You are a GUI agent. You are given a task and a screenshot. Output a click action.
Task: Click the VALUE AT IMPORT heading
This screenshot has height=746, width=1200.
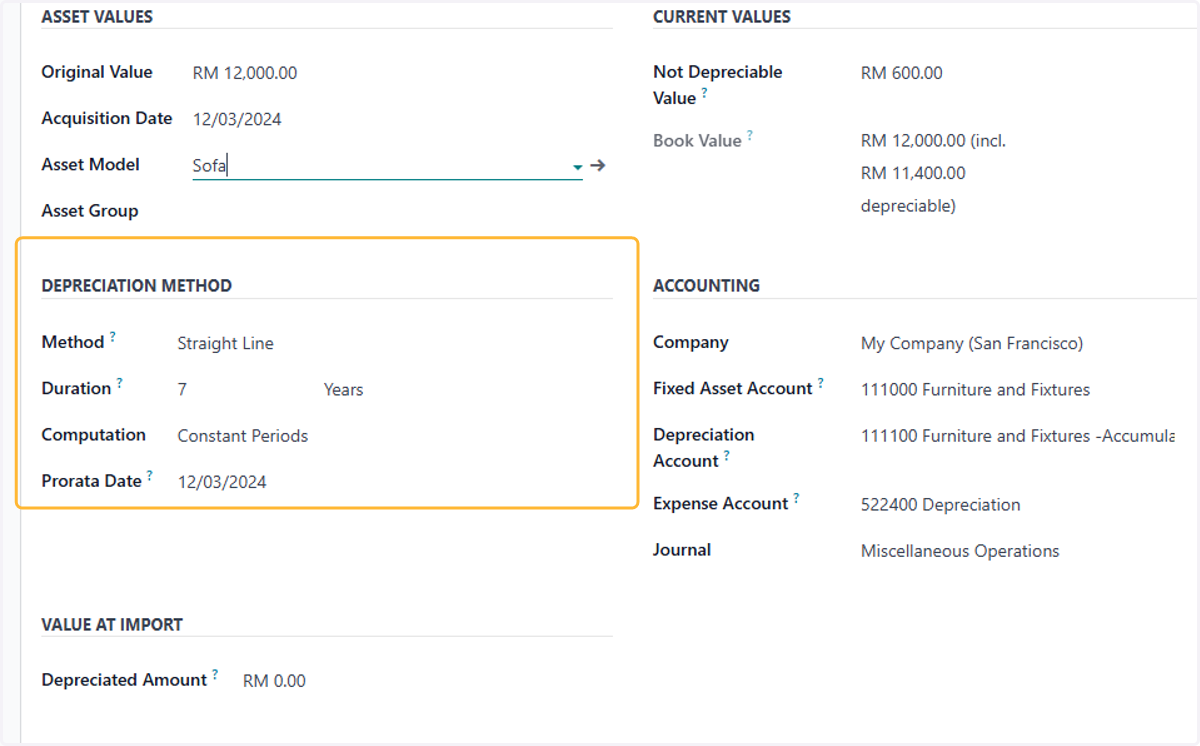[x=112, y=625]
